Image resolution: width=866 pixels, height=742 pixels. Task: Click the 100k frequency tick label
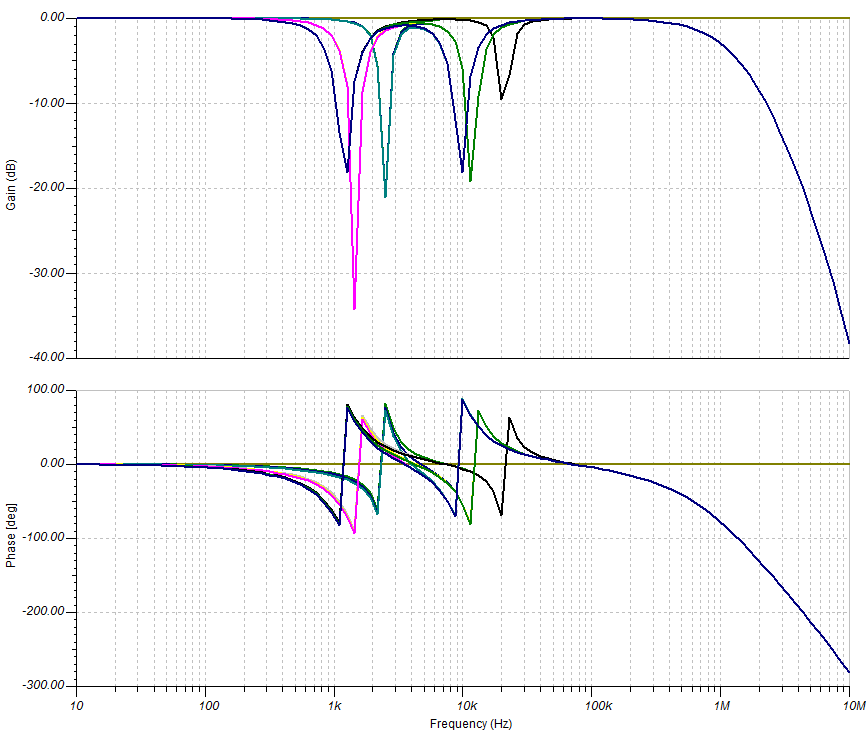[598, 706]
